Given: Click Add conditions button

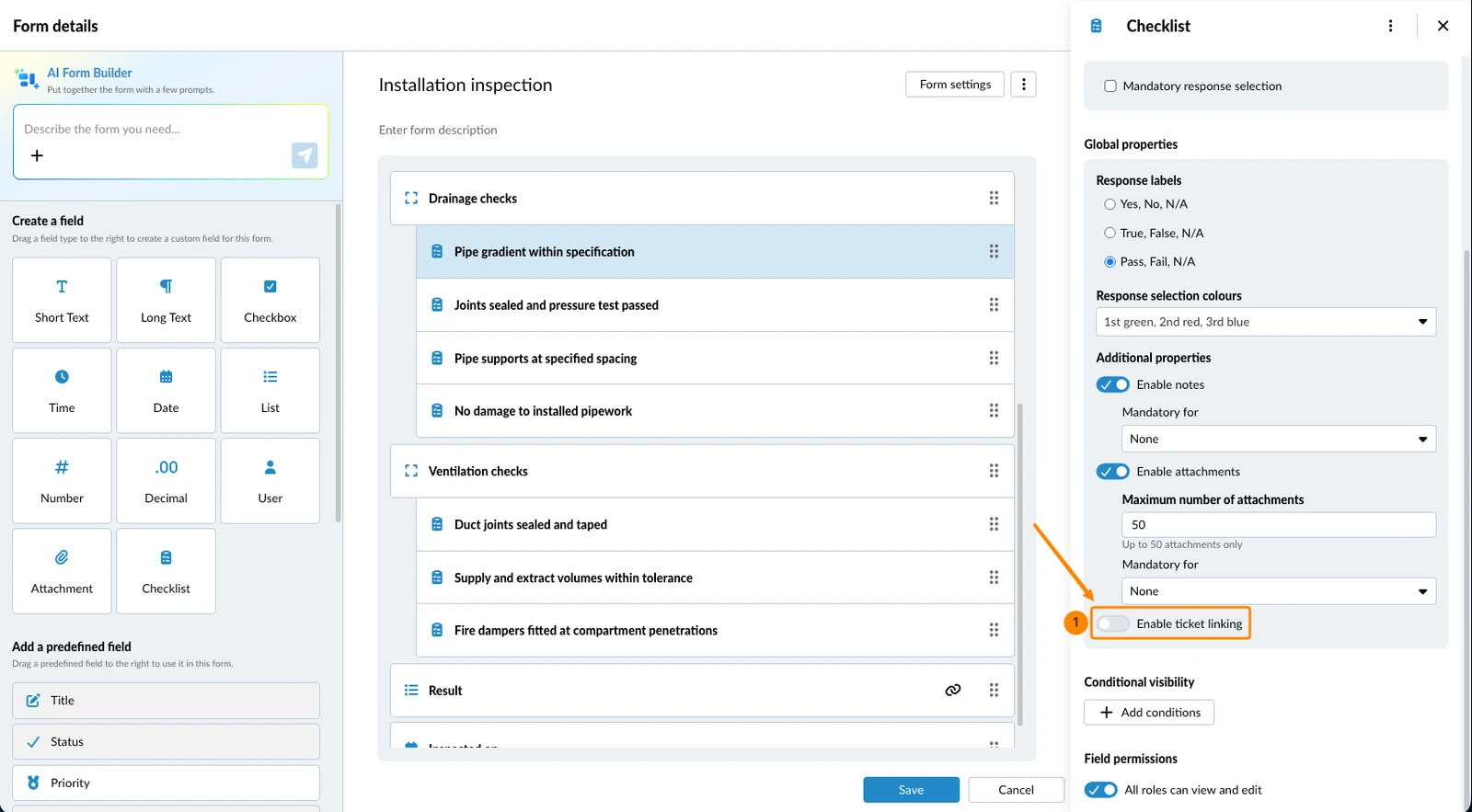Looking at the screenshot, I should (1149, 713).
